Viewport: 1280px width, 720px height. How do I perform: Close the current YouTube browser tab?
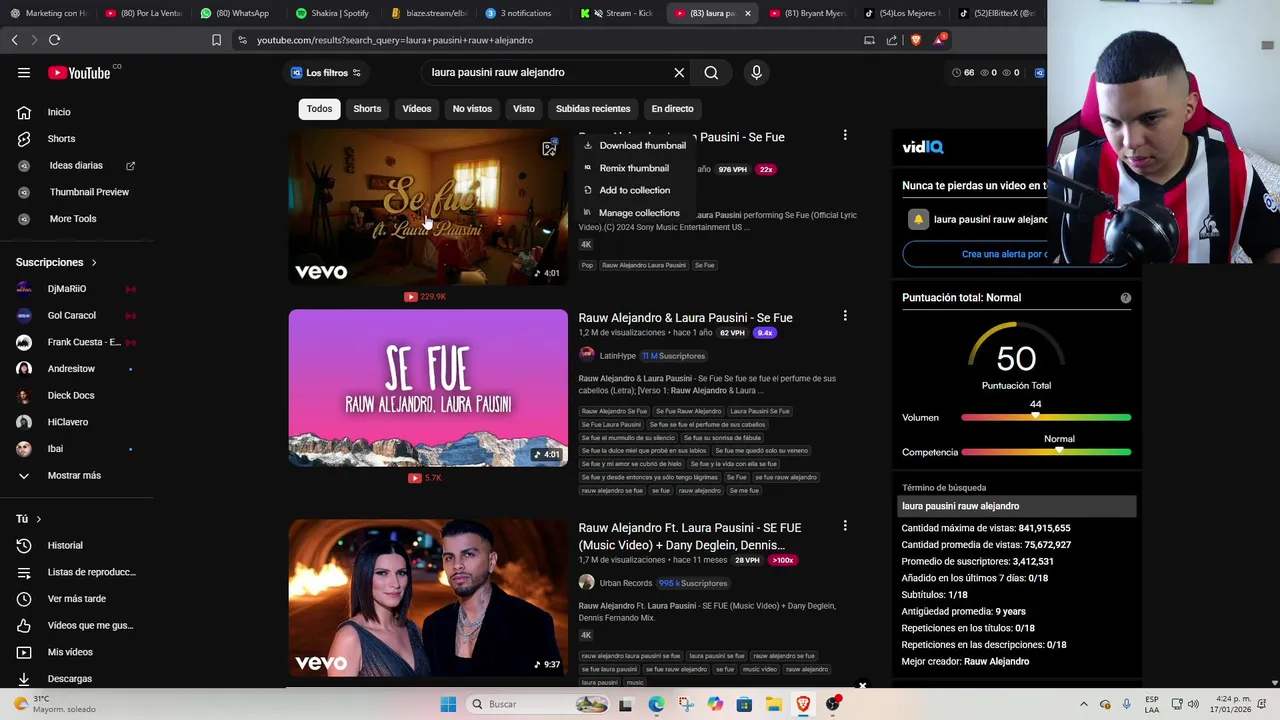(x=747, y=13)
